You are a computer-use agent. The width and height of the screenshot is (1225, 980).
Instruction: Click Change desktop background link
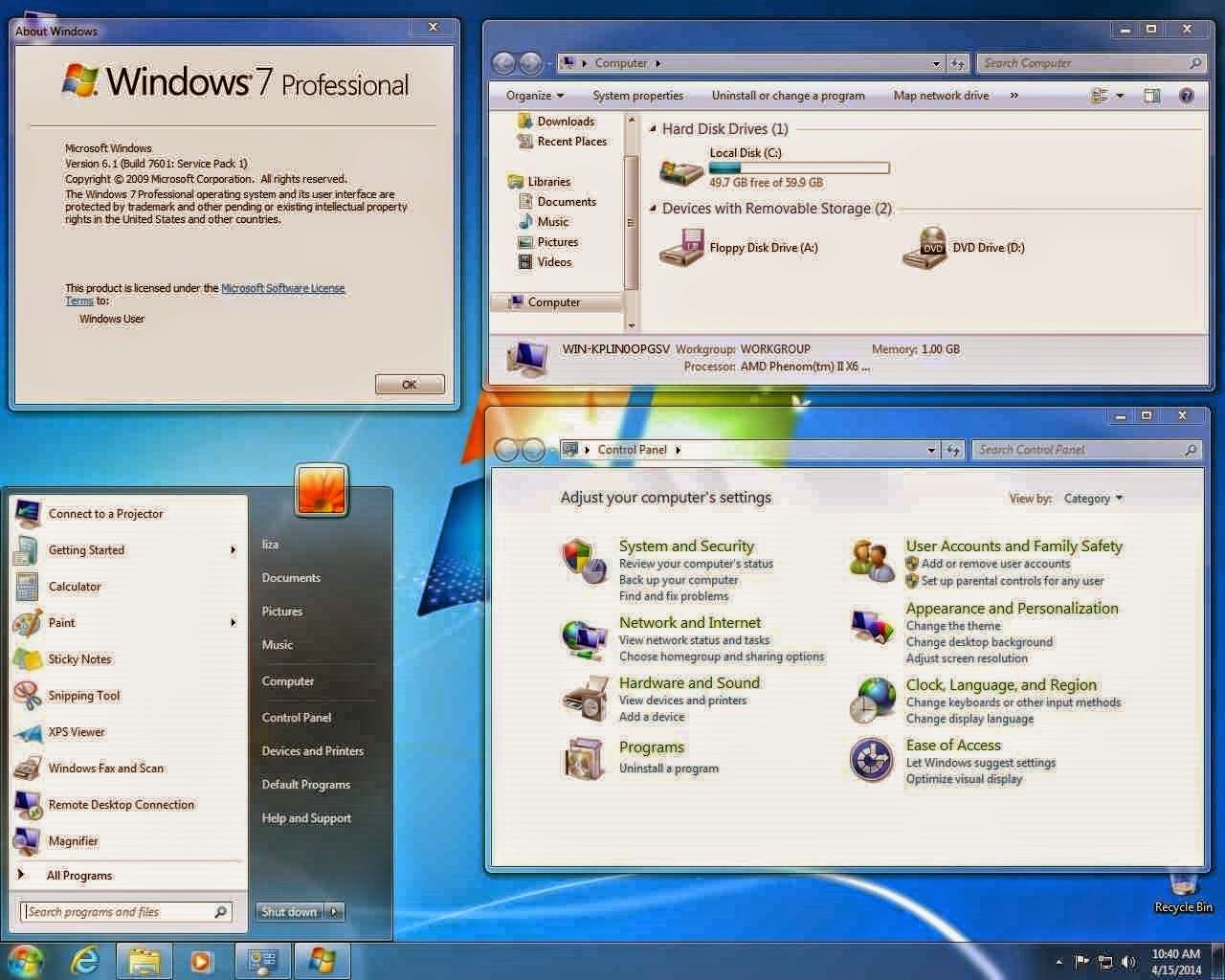tap(979, 642)
